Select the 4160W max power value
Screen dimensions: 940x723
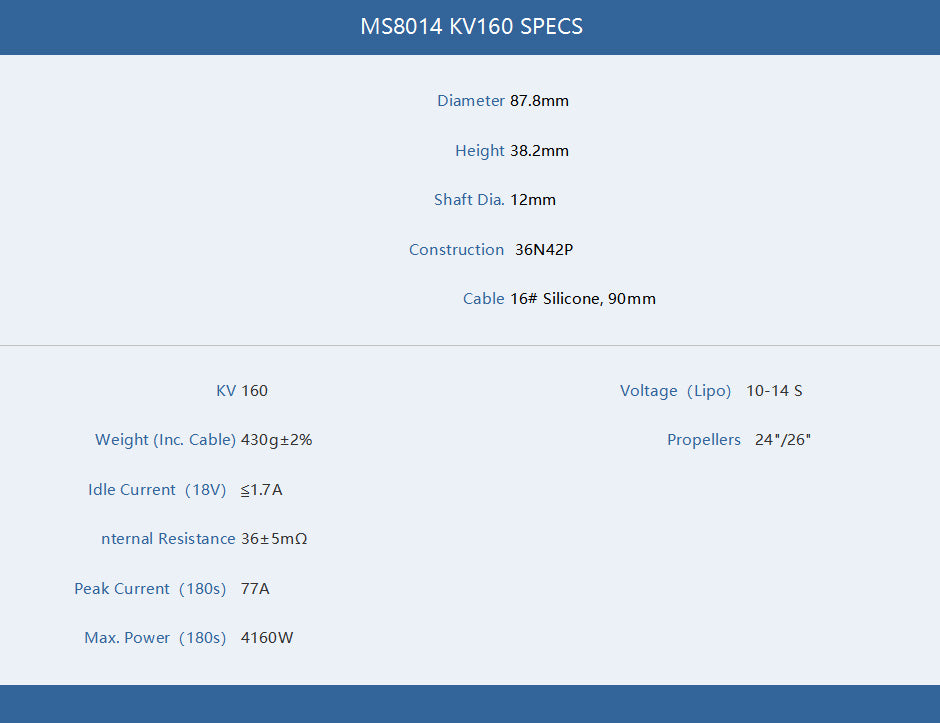pos(267,638)
